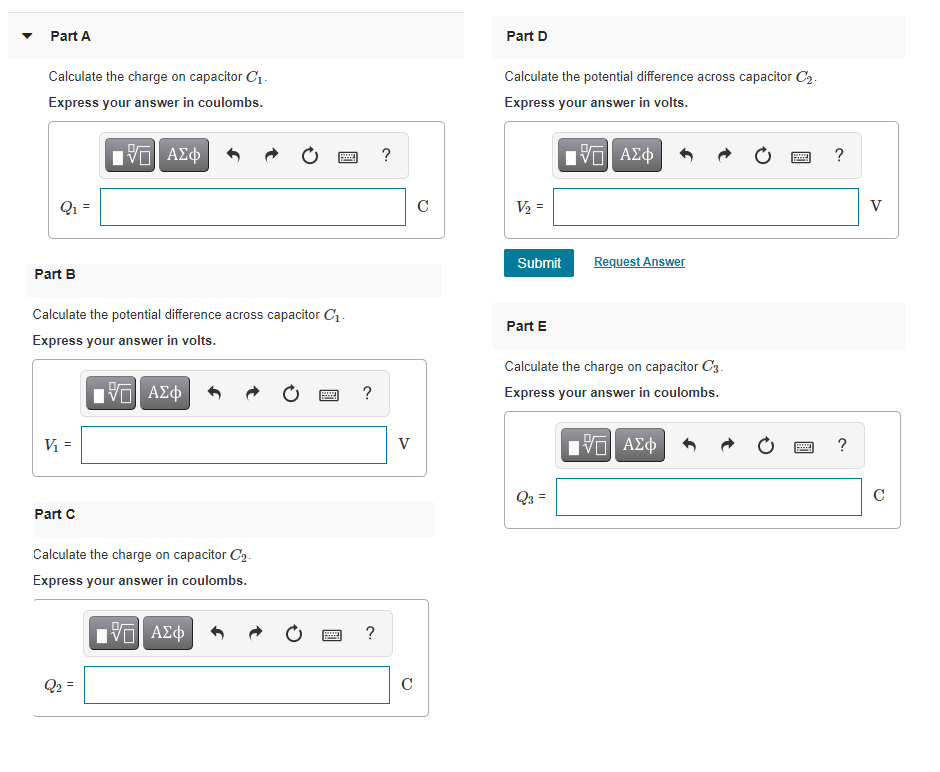The image size is (940, 772).
Task: Collapse Part A with the triangle arrow
Action: tap(27, 36)
